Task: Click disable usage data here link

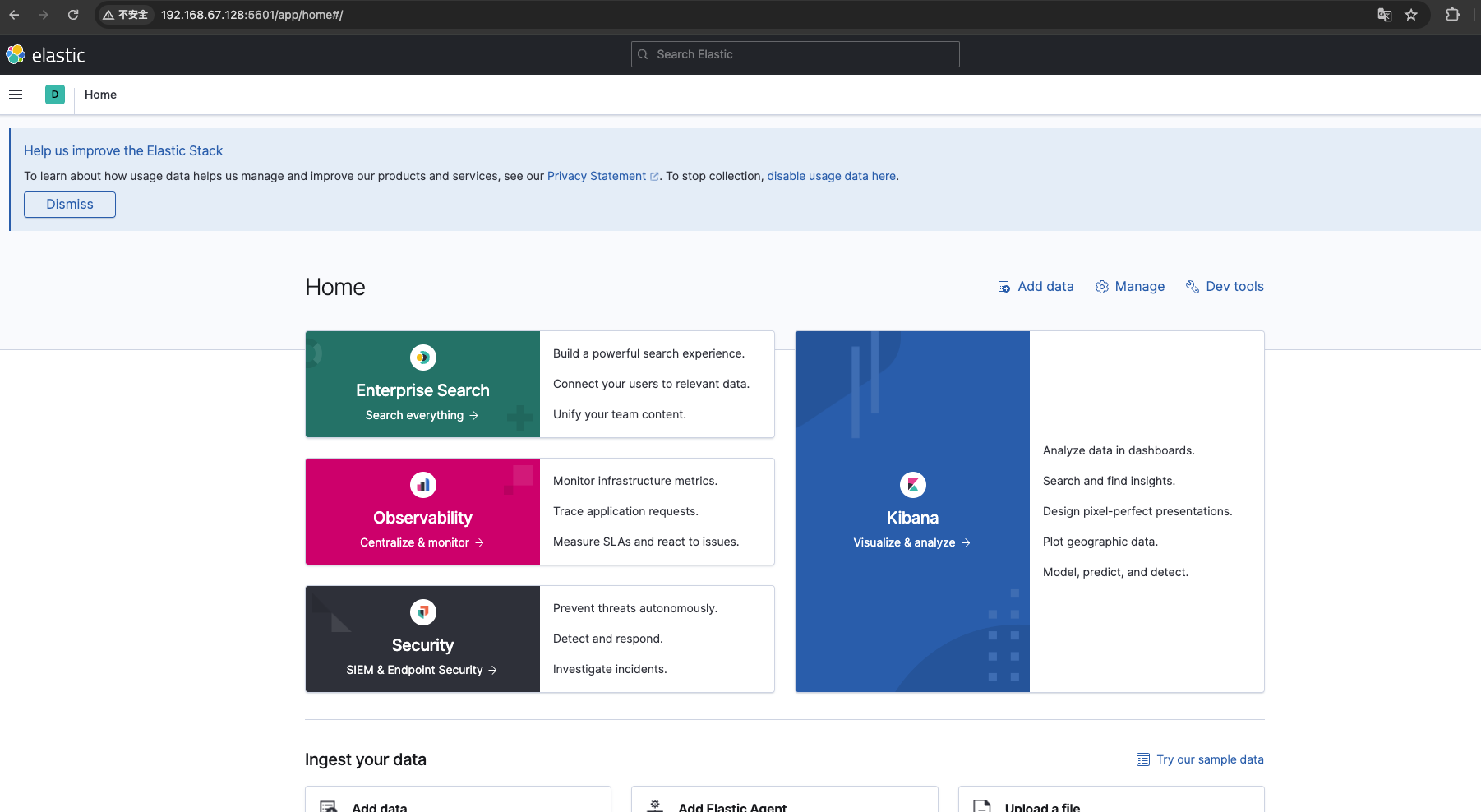Action: tap(832, 176)
